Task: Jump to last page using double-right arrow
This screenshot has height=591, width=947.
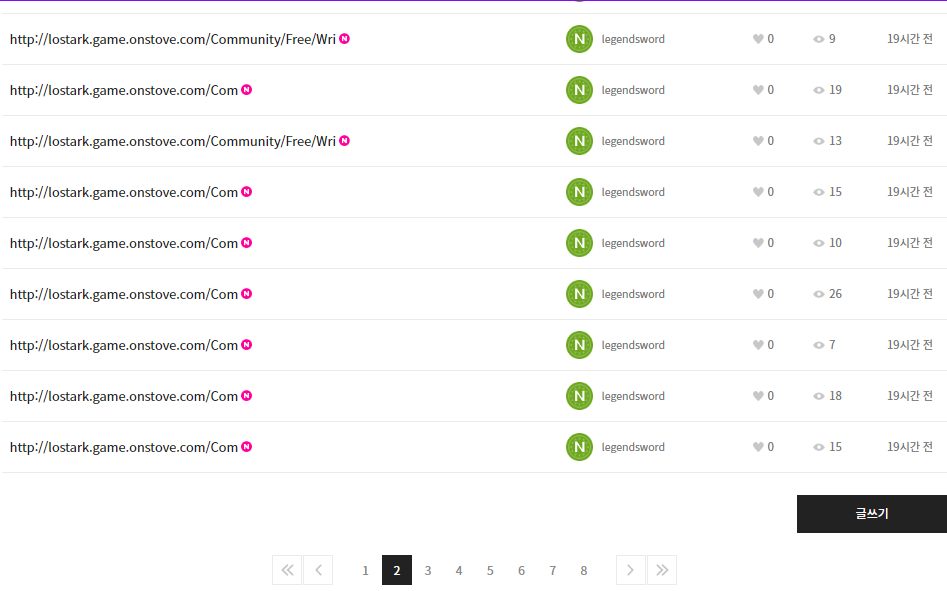Action: [x=662, y=570]
